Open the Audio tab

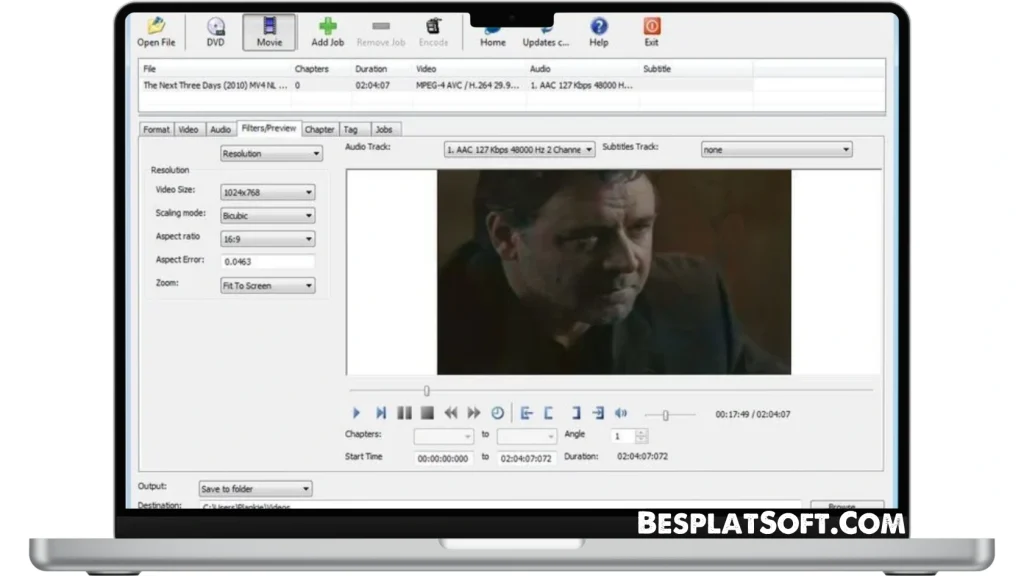tap(220, 129)
